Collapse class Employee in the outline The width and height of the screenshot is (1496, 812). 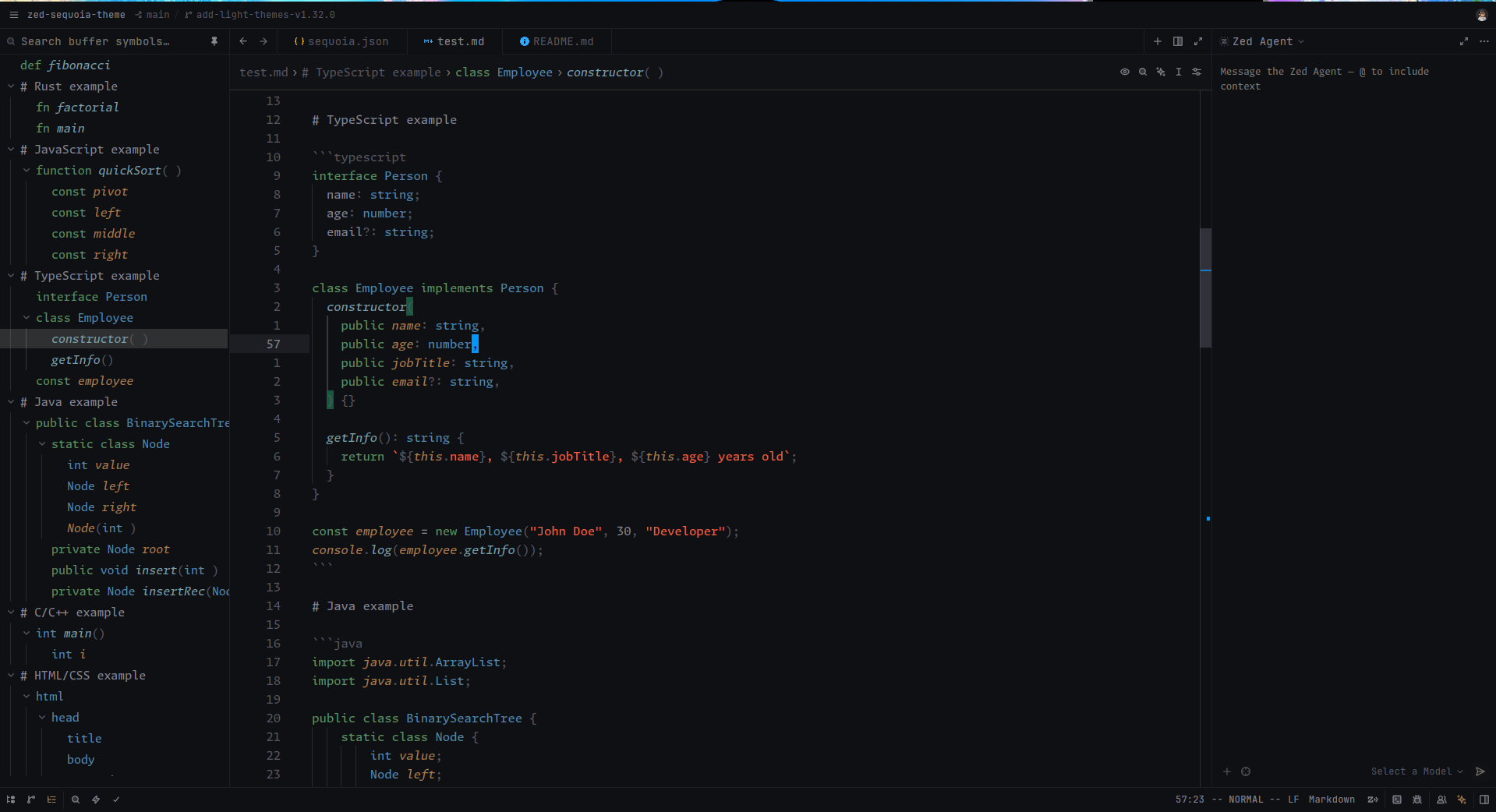pyautogui.click(x=27, y=318)
